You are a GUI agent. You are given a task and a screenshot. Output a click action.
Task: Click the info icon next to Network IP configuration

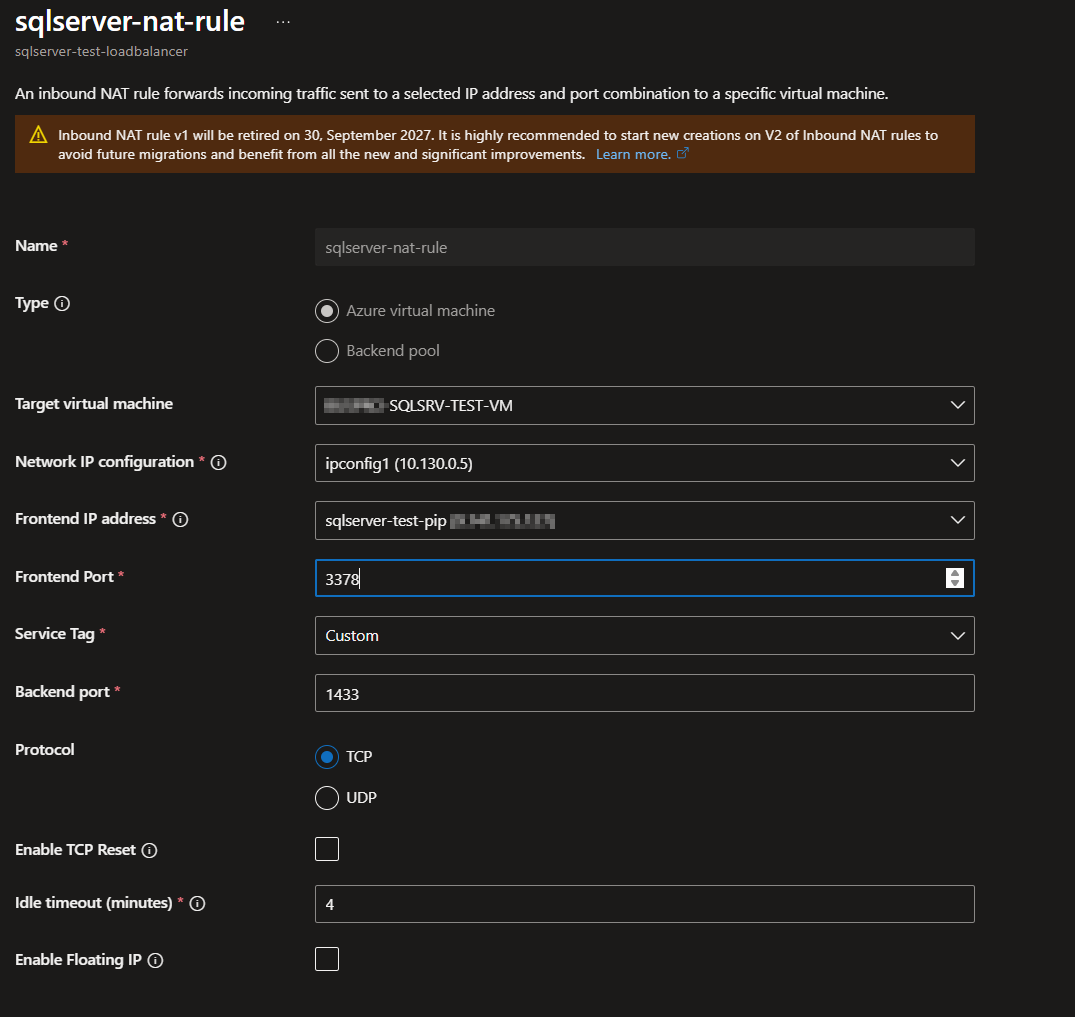[219, 462]
